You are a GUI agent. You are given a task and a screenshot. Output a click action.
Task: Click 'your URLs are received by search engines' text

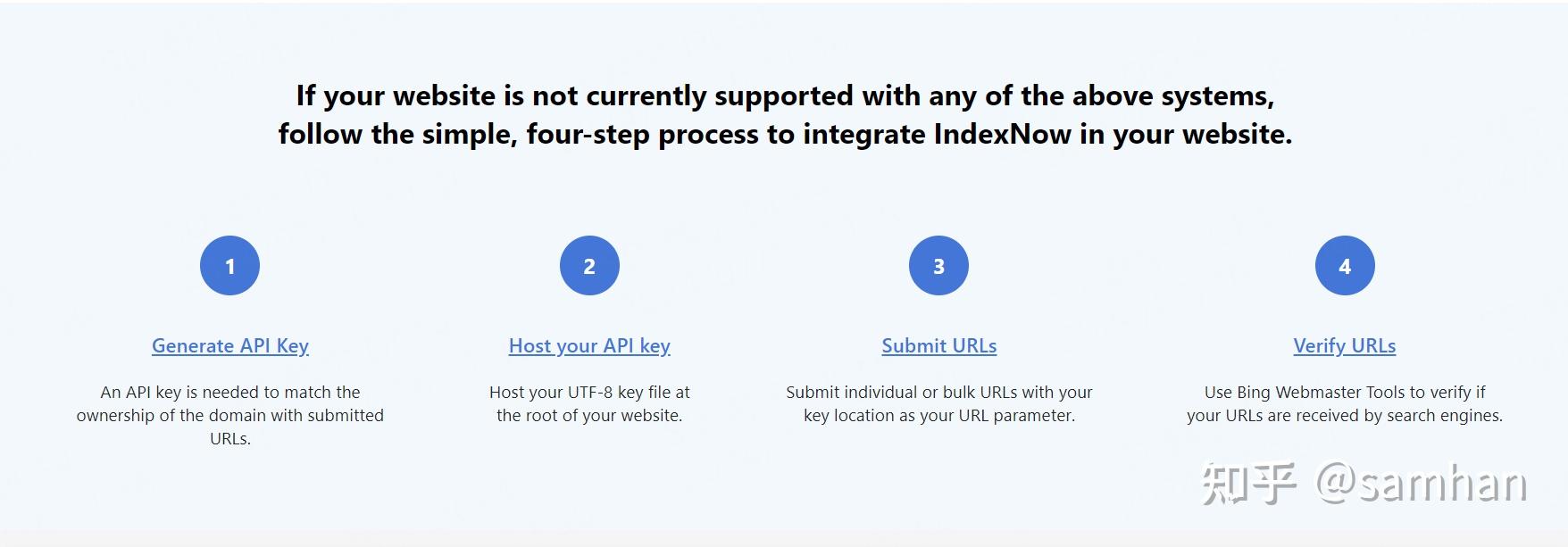(1345, 416)
